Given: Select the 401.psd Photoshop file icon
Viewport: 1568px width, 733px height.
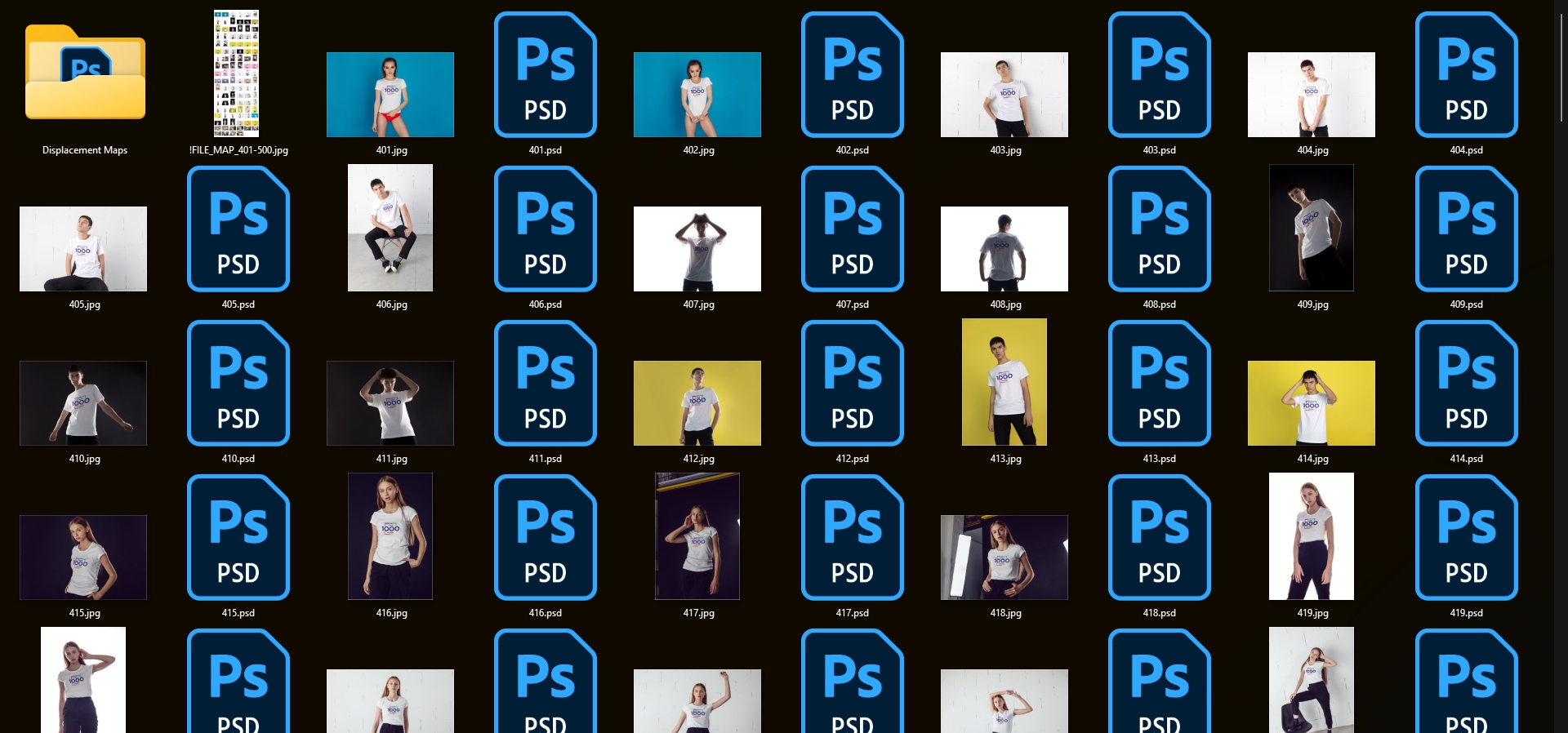Looking at the screenshot, I should 545,75.
